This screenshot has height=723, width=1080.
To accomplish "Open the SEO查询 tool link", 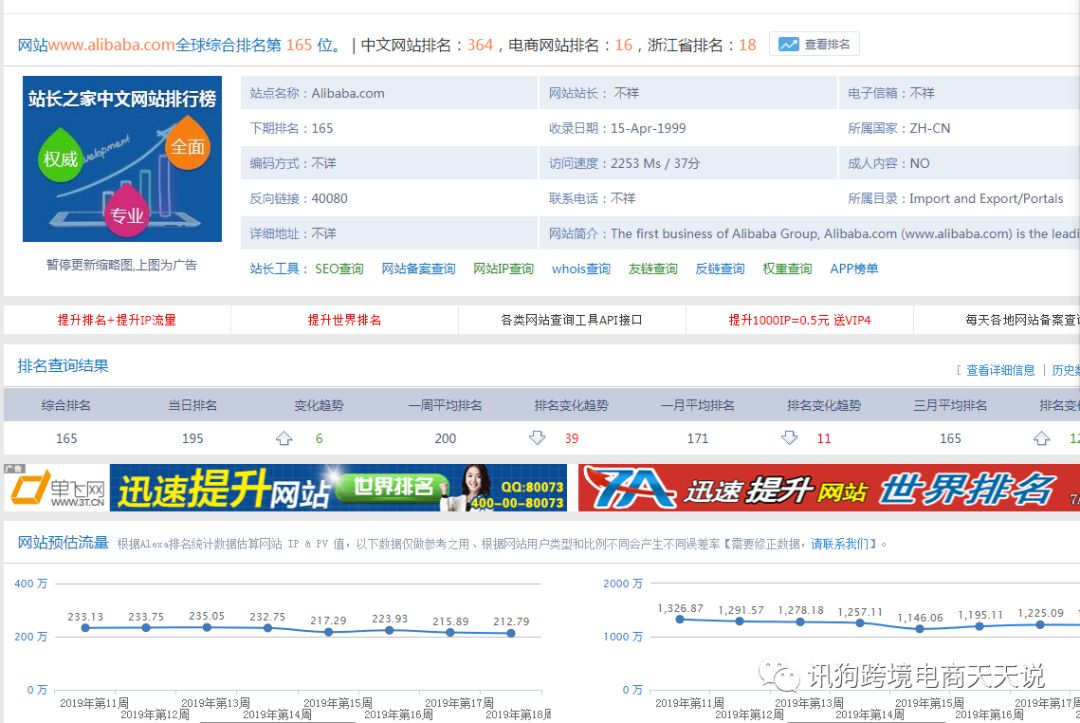I will (x=339, y=269).
